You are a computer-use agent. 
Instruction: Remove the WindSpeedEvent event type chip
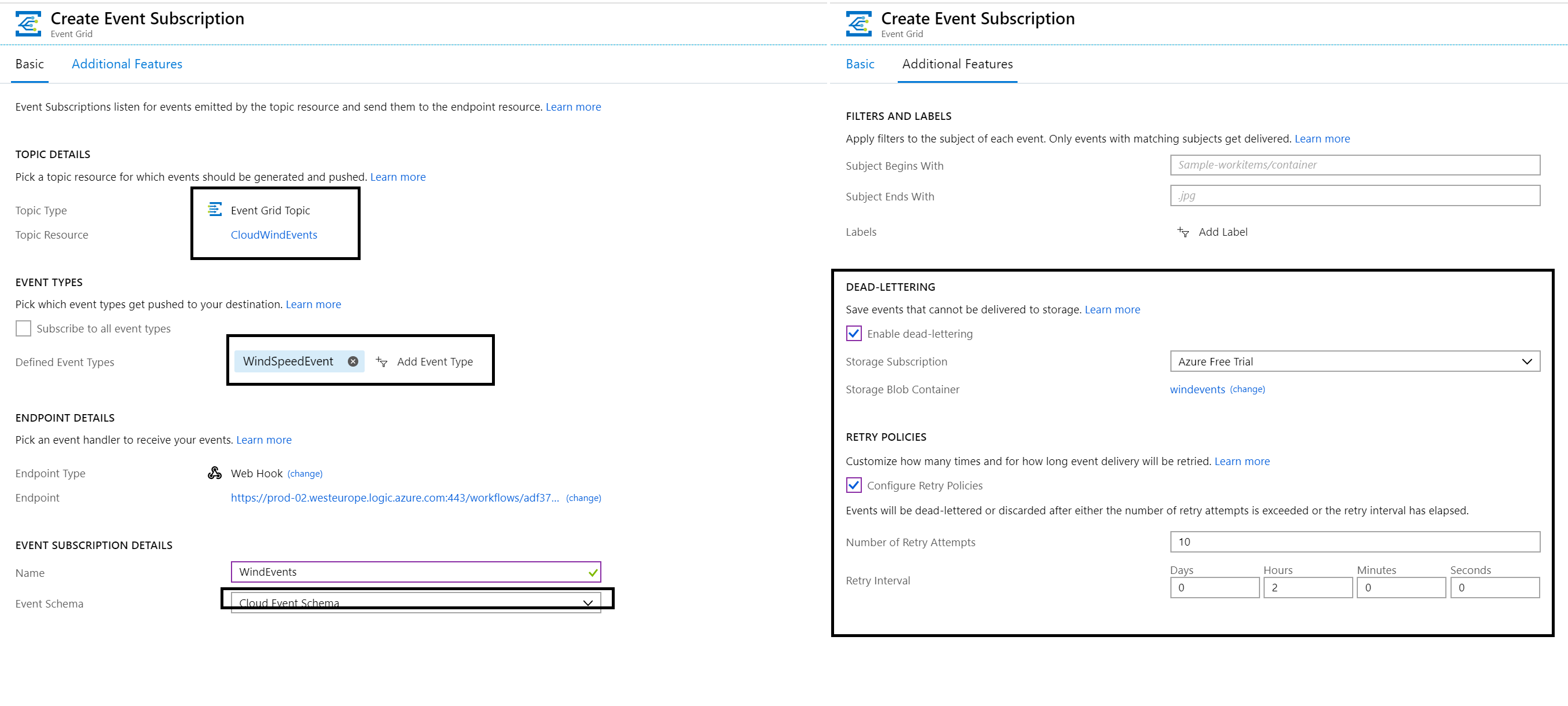point(353,361)
